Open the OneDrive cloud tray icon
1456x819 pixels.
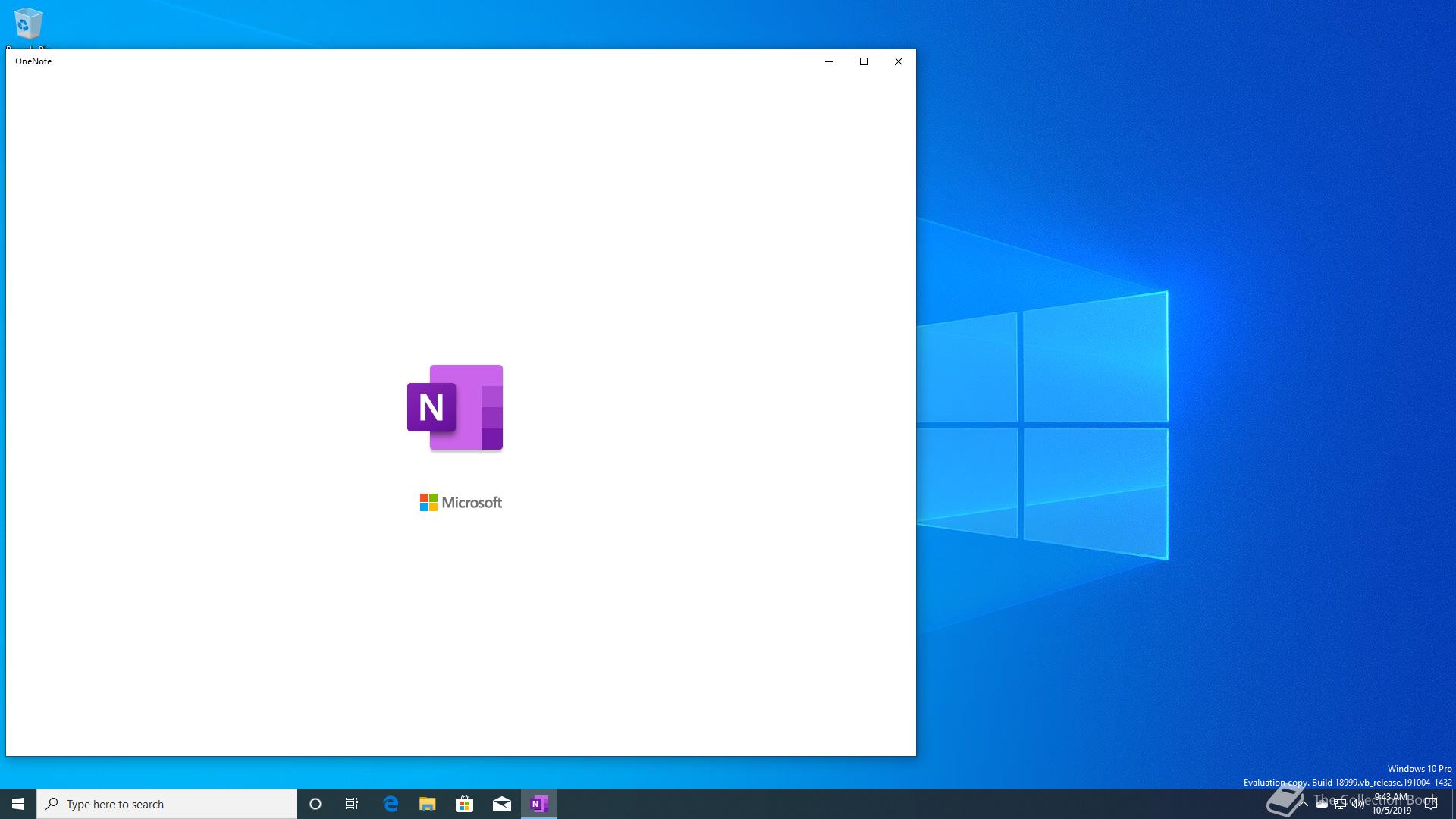[x=1322, y=805]
